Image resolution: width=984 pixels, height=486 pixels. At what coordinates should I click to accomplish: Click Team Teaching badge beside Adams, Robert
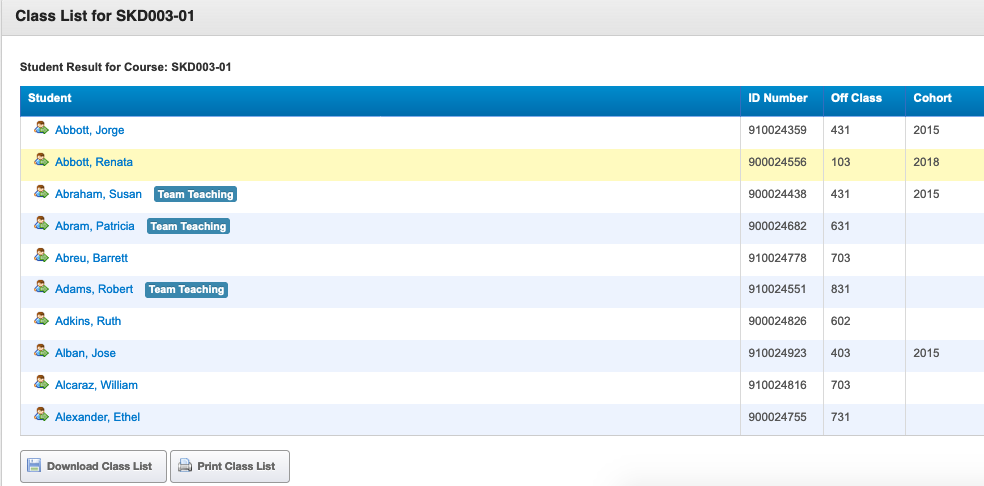point(186,289)
